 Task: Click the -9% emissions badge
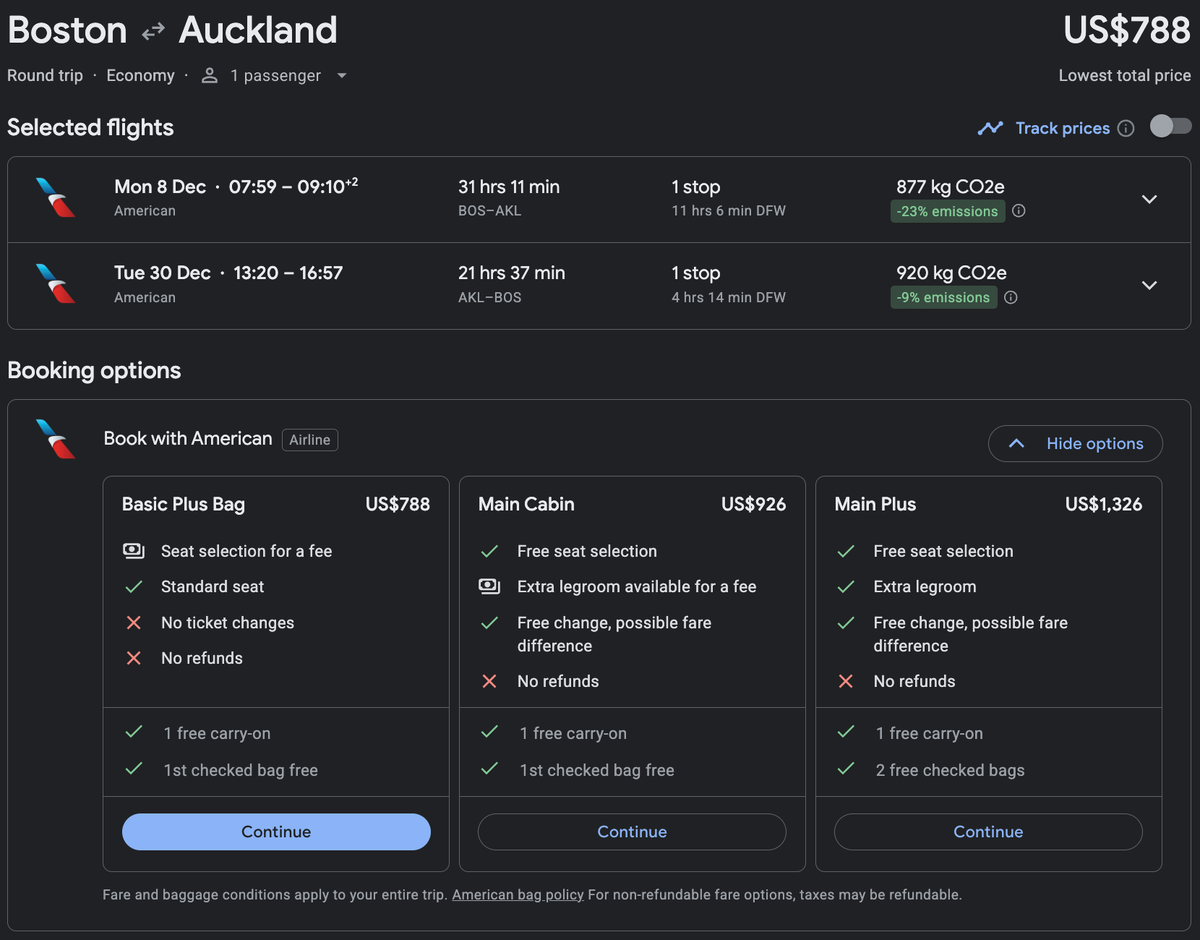pyautogui.click(x=944, y=297)
